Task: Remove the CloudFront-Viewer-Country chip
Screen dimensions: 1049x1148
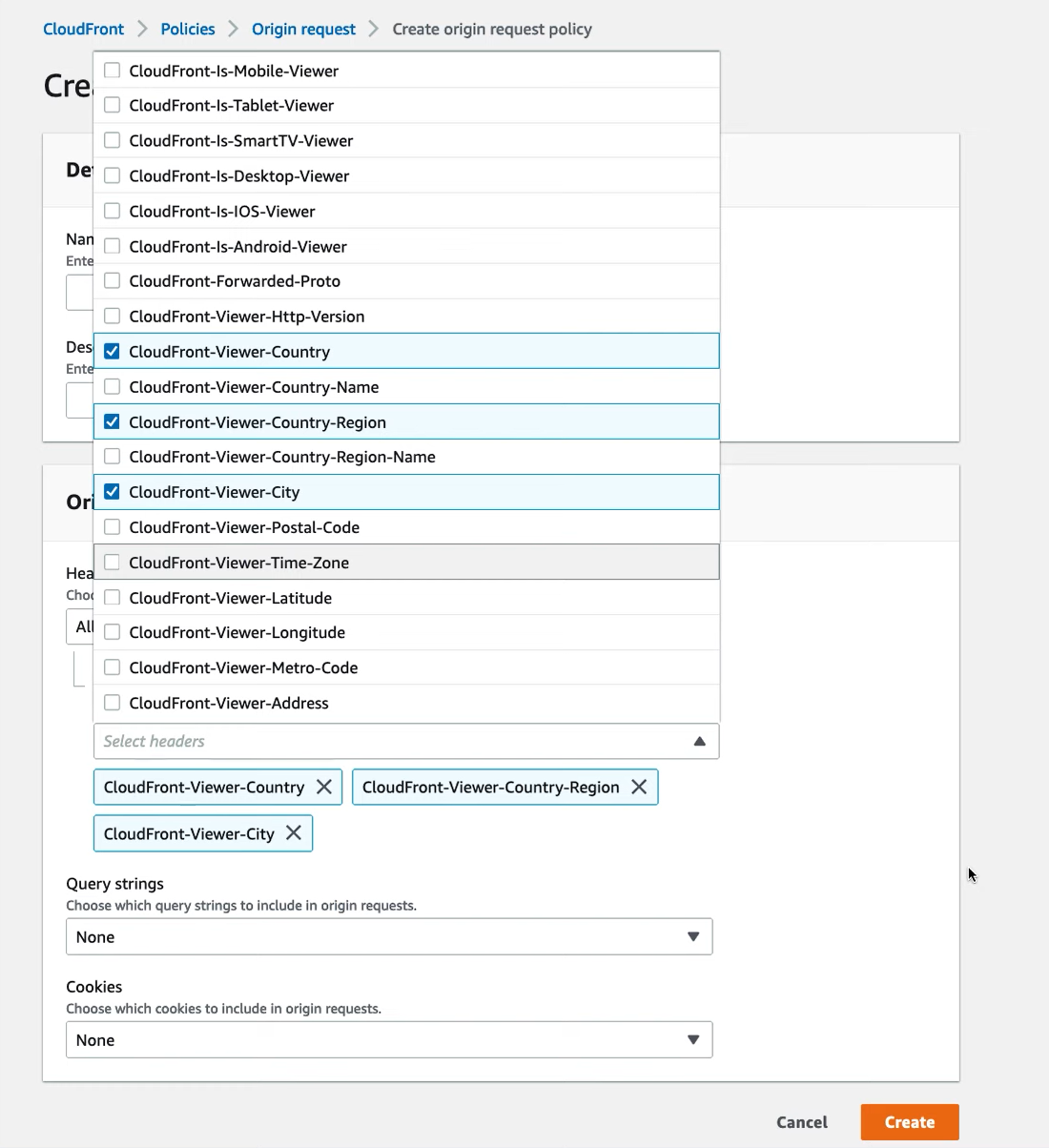Action: click(324, 787)
